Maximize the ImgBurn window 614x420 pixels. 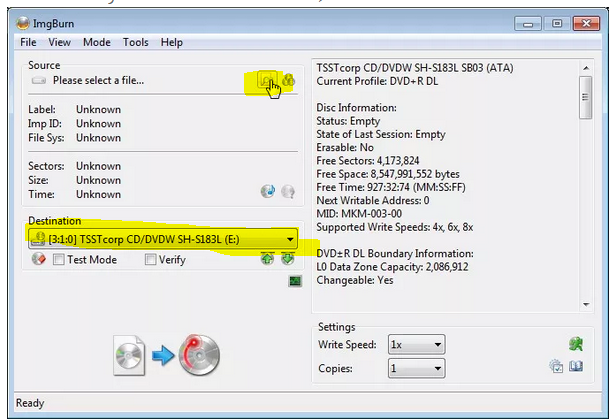point(557,23)
